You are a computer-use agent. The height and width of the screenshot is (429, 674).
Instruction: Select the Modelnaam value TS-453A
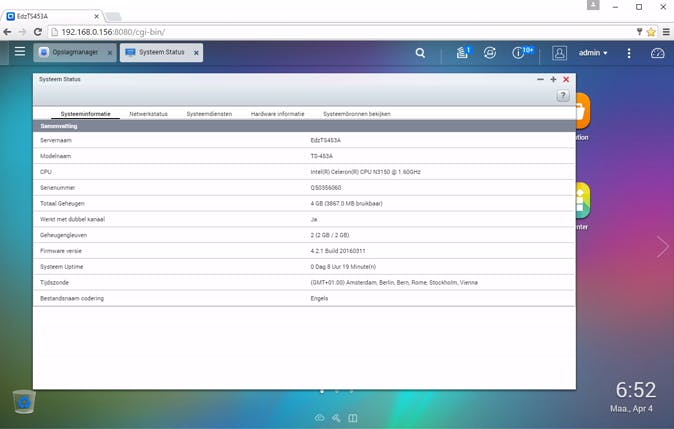(x=322, y=156)
